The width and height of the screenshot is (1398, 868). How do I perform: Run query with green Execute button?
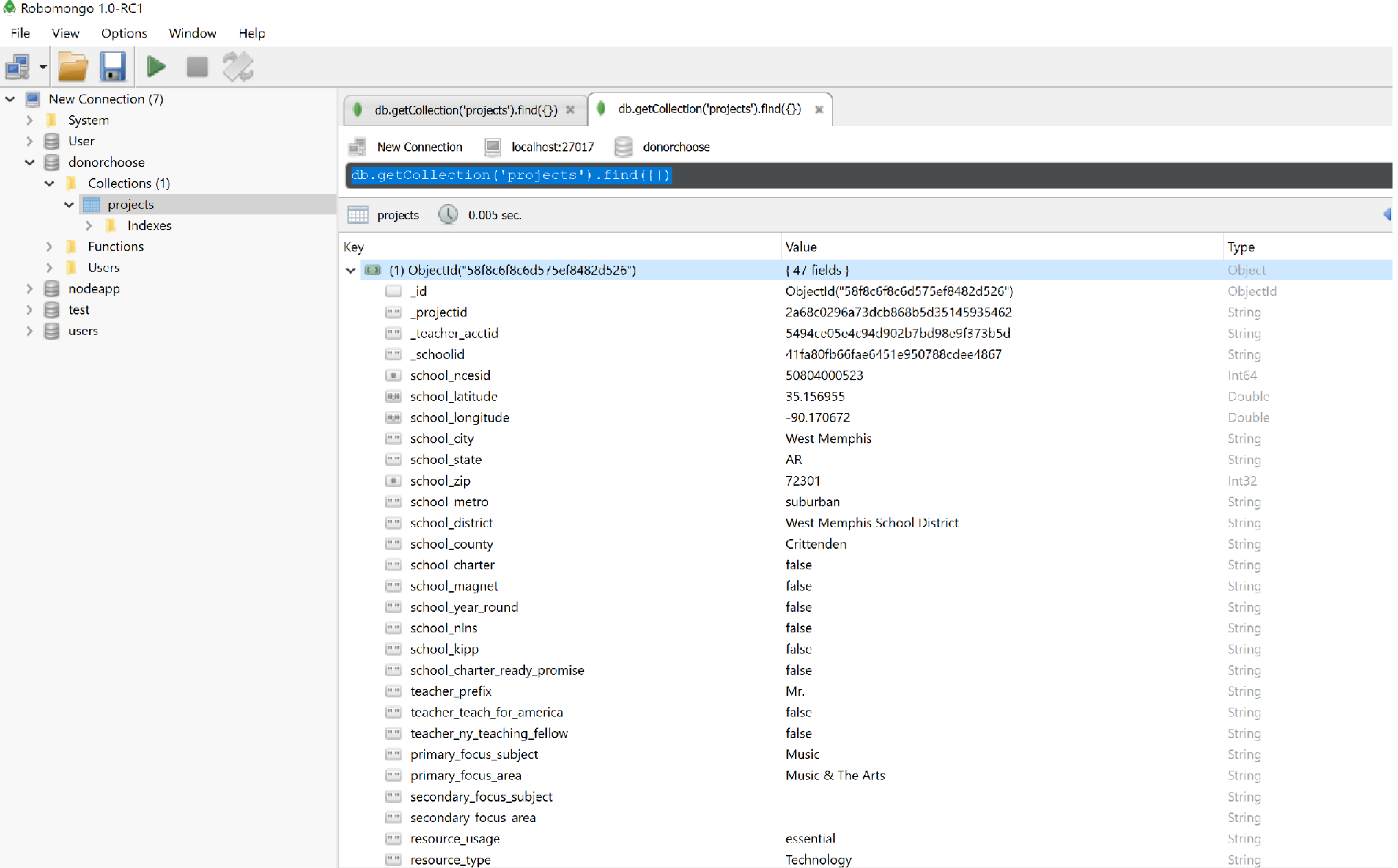(156, 67)
